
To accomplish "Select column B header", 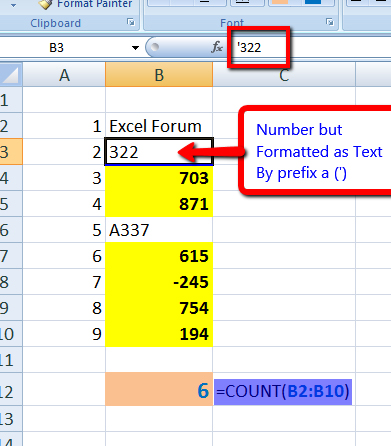I will coord(159,75).
